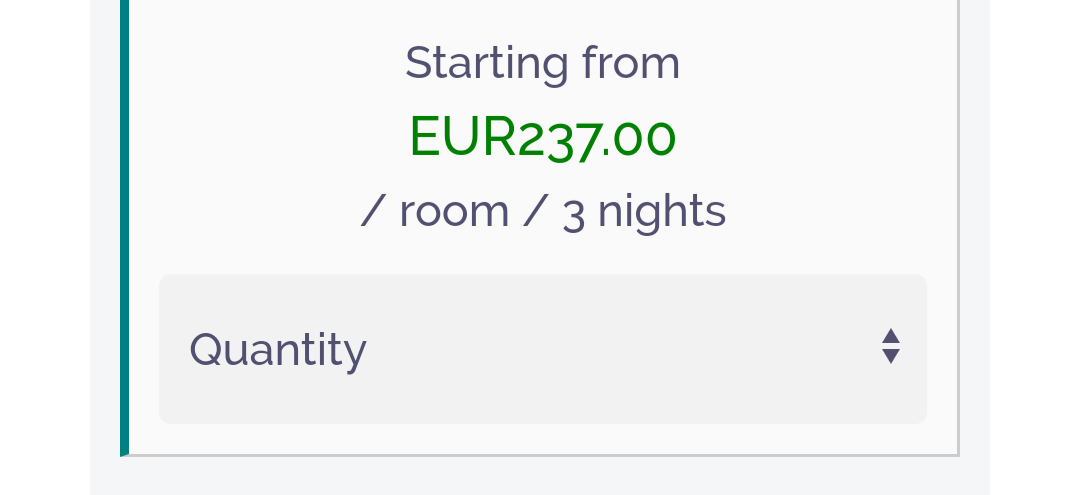The width and height of the screenshot is (1080, 495).
Task: Click the "237.00" amount in green
Action: [596, 138]
